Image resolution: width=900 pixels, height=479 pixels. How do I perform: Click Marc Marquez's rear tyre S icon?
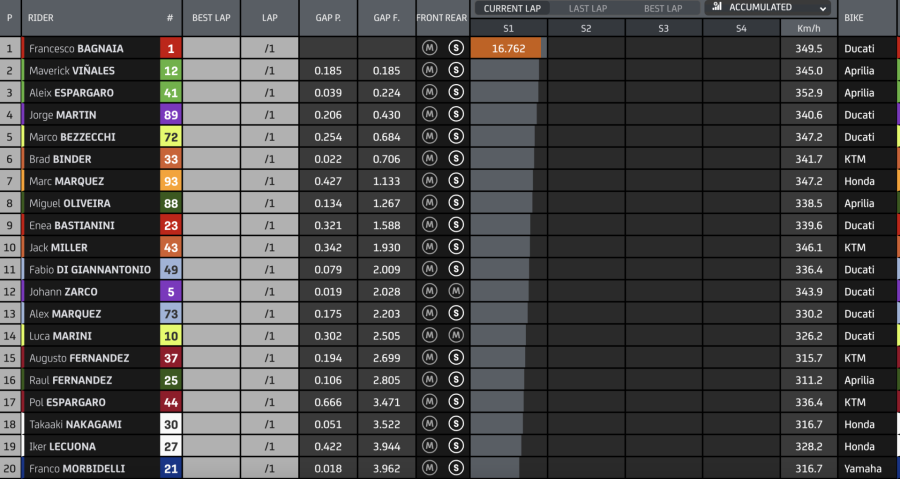coord(456,181)
